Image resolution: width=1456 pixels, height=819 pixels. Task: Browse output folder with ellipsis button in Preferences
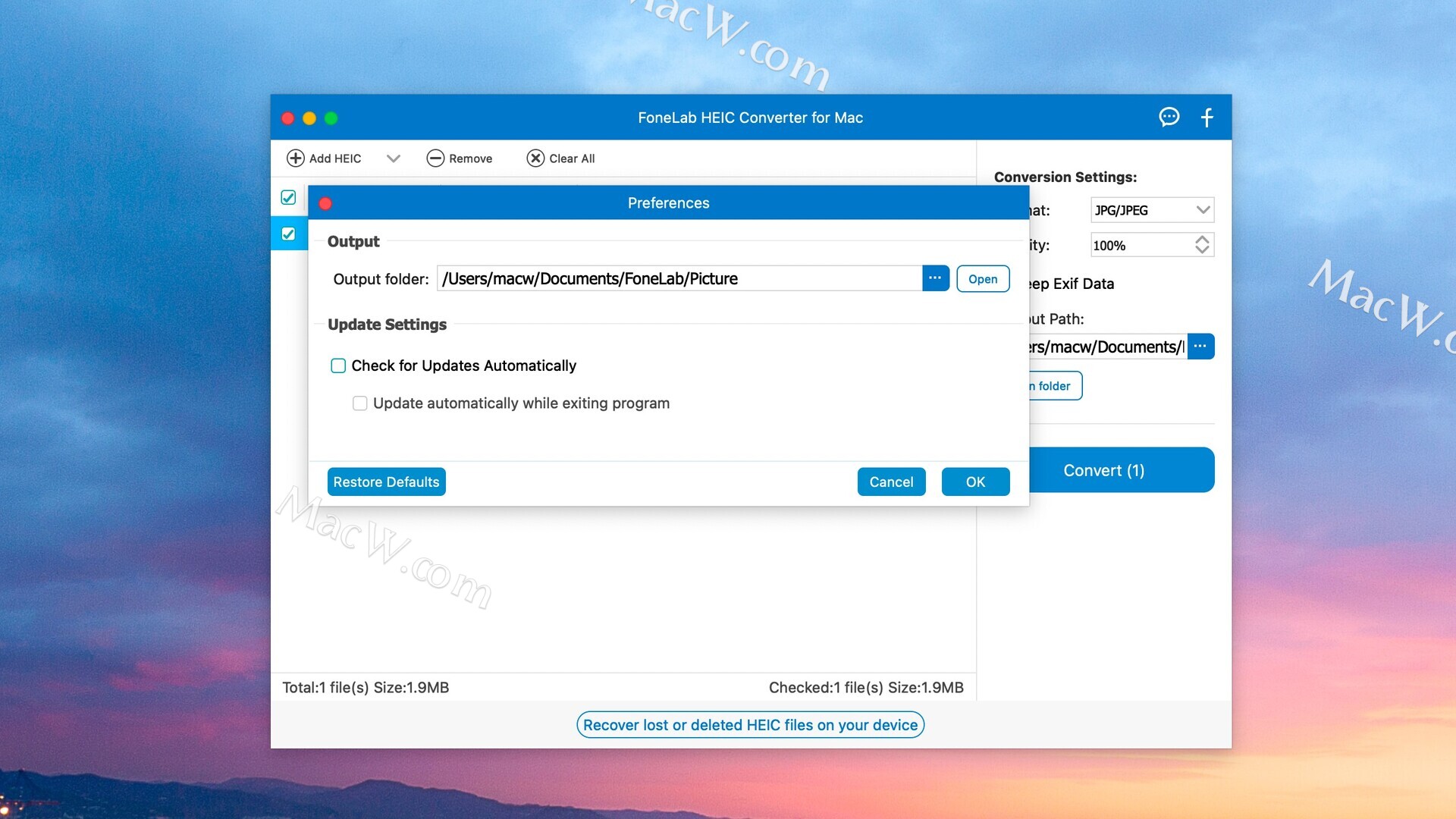tap(935, 278)
